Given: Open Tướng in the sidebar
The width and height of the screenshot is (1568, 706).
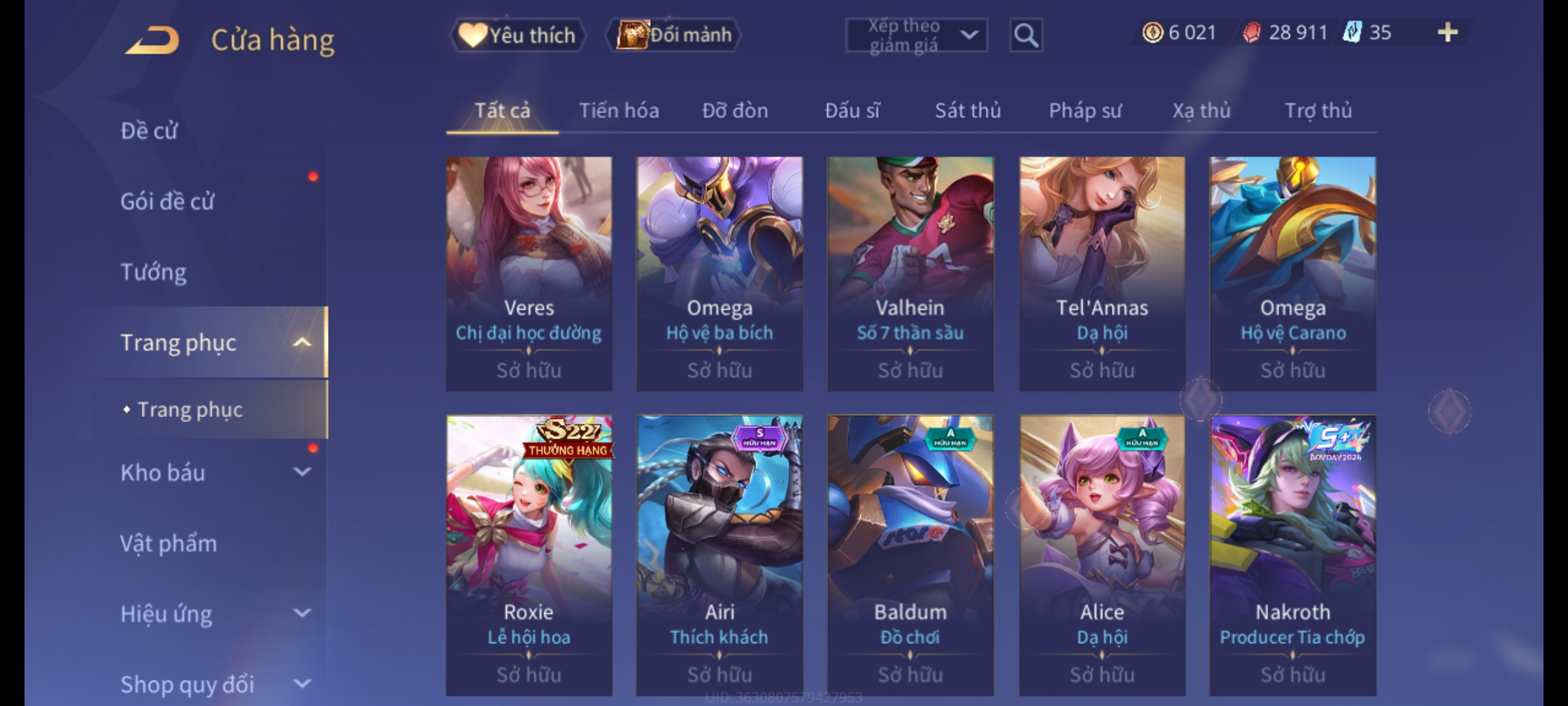Looking at the screenshot, I should [x=153, y=272].
